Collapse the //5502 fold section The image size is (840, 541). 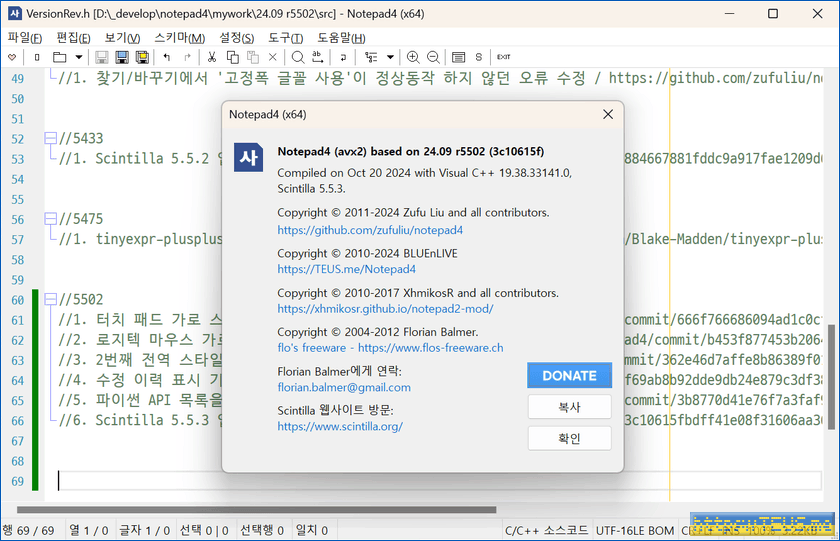[x=48, y=299]
